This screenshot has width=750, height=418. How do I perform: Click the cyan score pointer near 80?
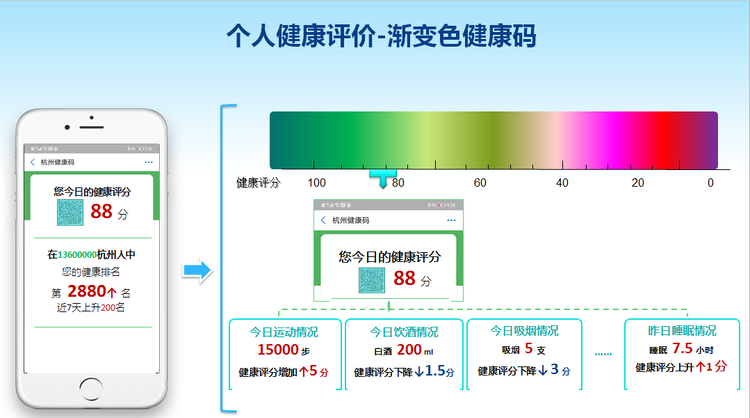(383, 177)
